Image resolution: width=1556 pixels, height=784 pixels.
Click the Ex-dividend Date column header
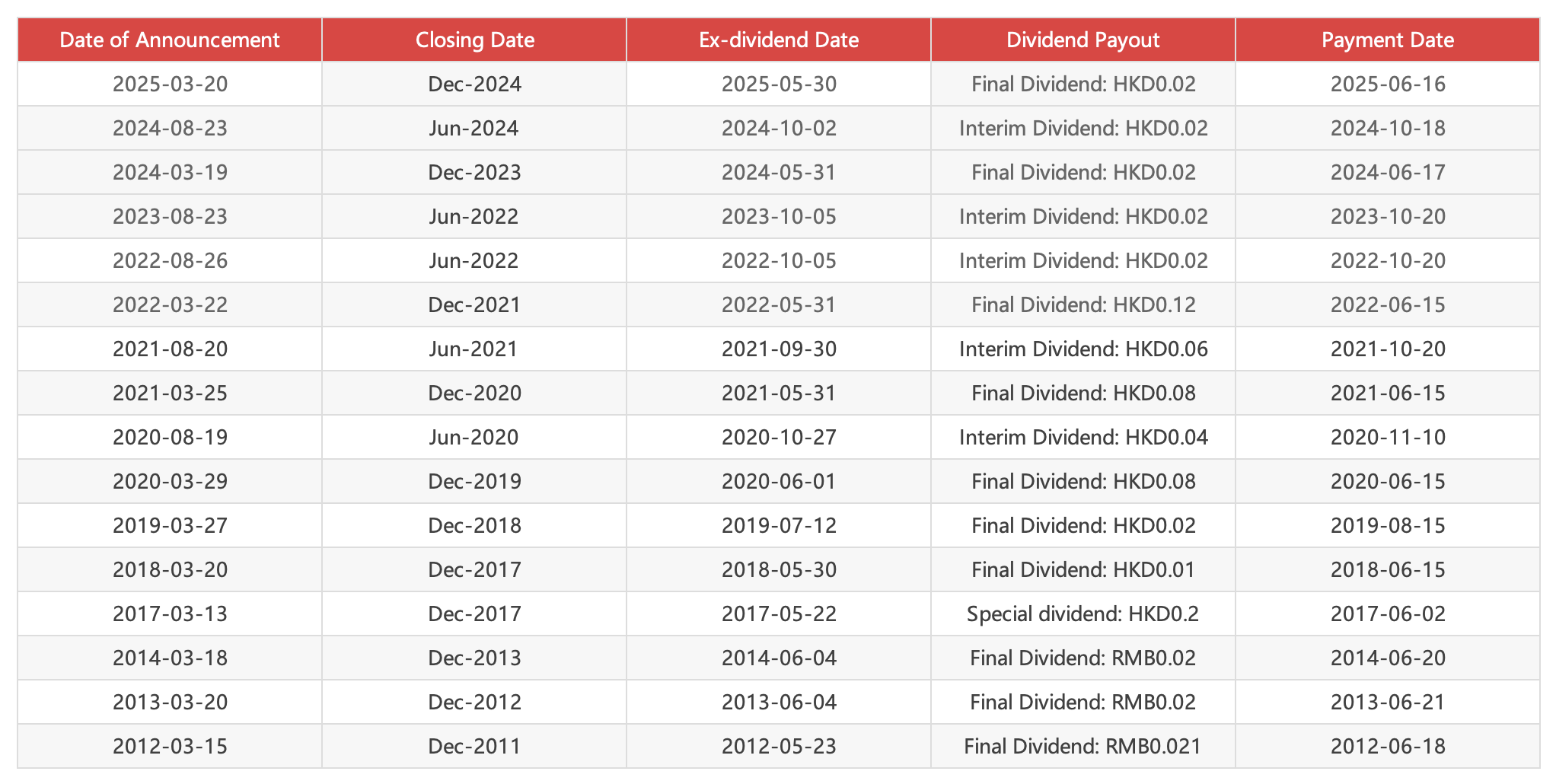click(779, 40)
